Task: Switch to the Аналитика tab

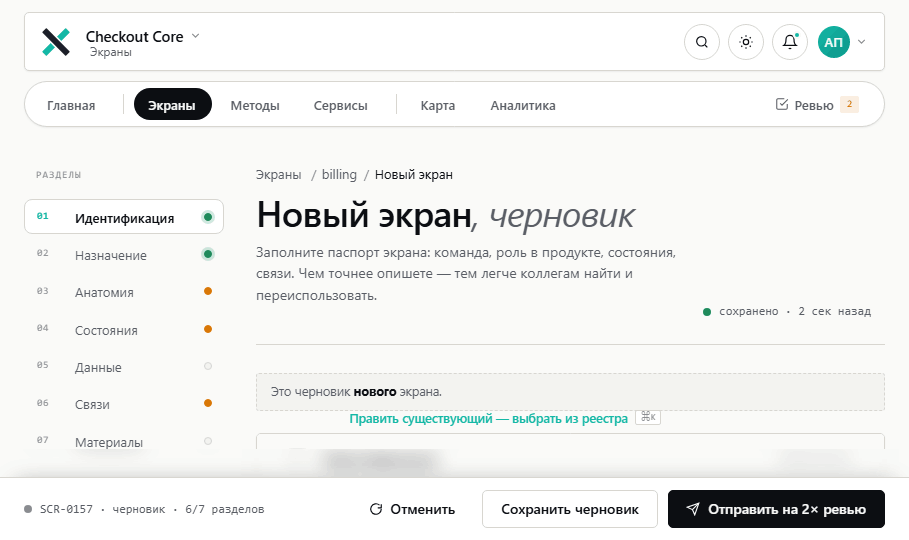Action: pos(523,105)
